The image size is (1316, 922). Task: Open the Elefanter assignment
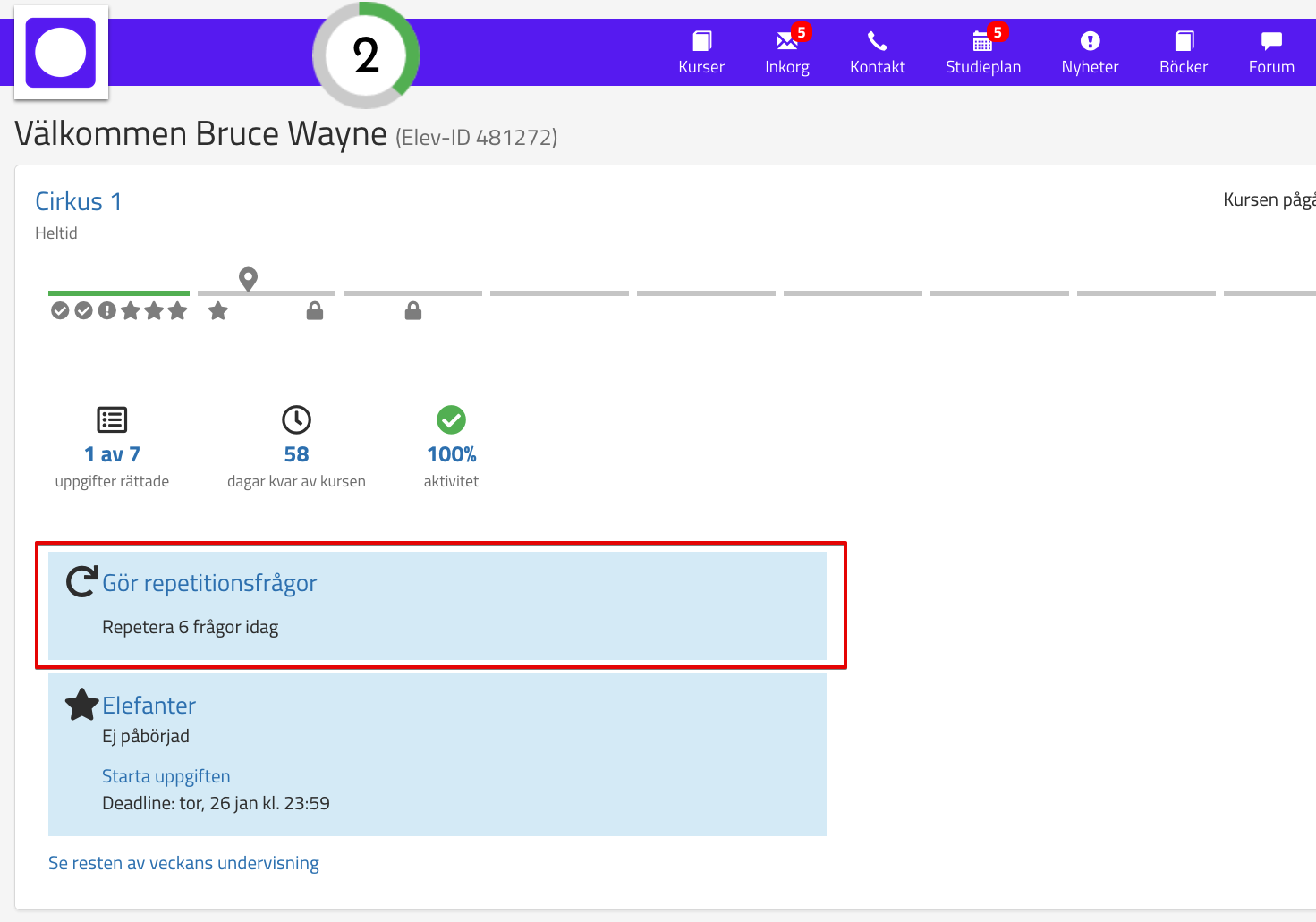(149, 706)
